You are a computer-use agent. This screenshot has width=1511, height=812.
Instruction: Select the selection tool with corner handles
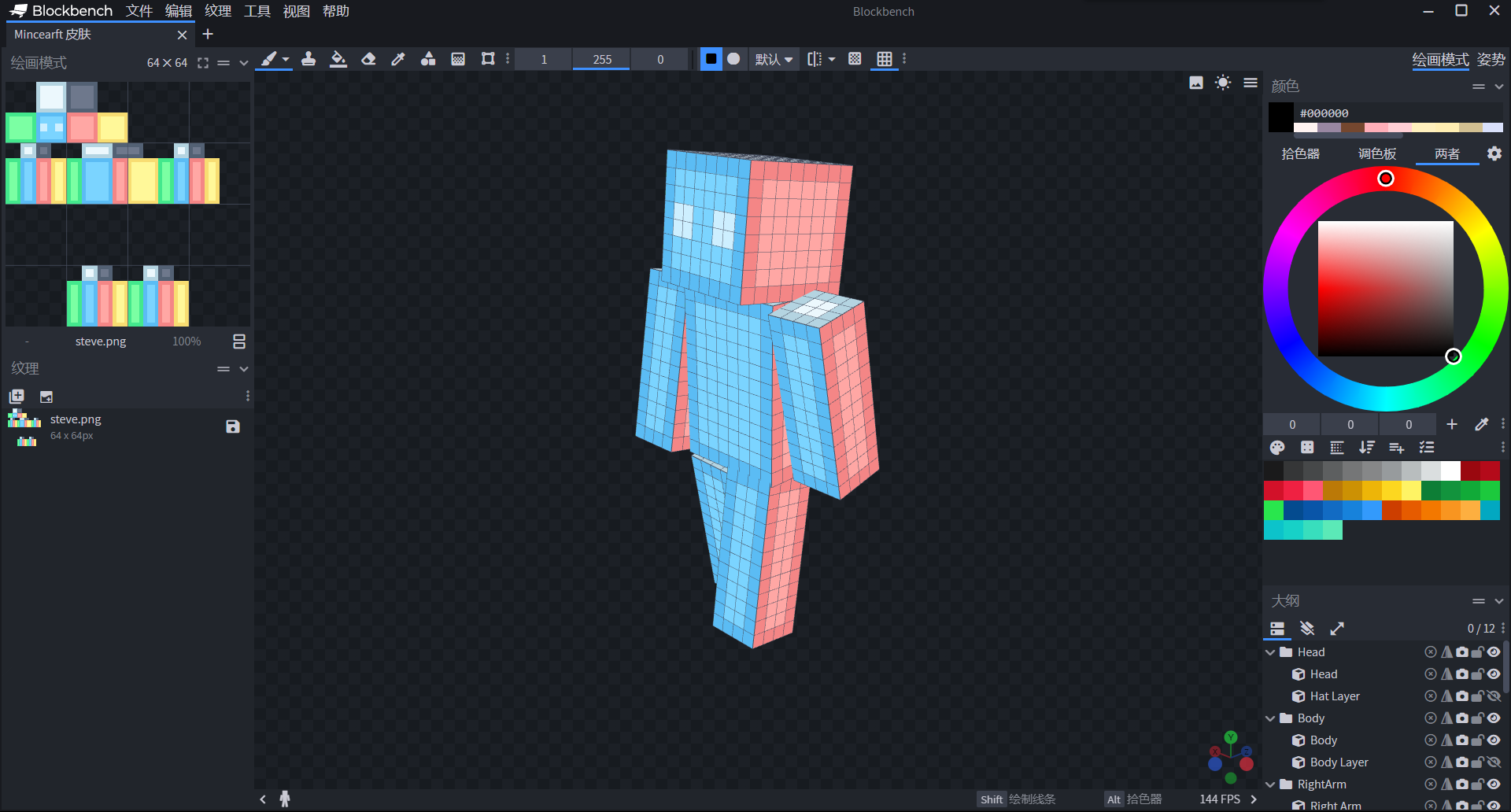coord(488,59)
